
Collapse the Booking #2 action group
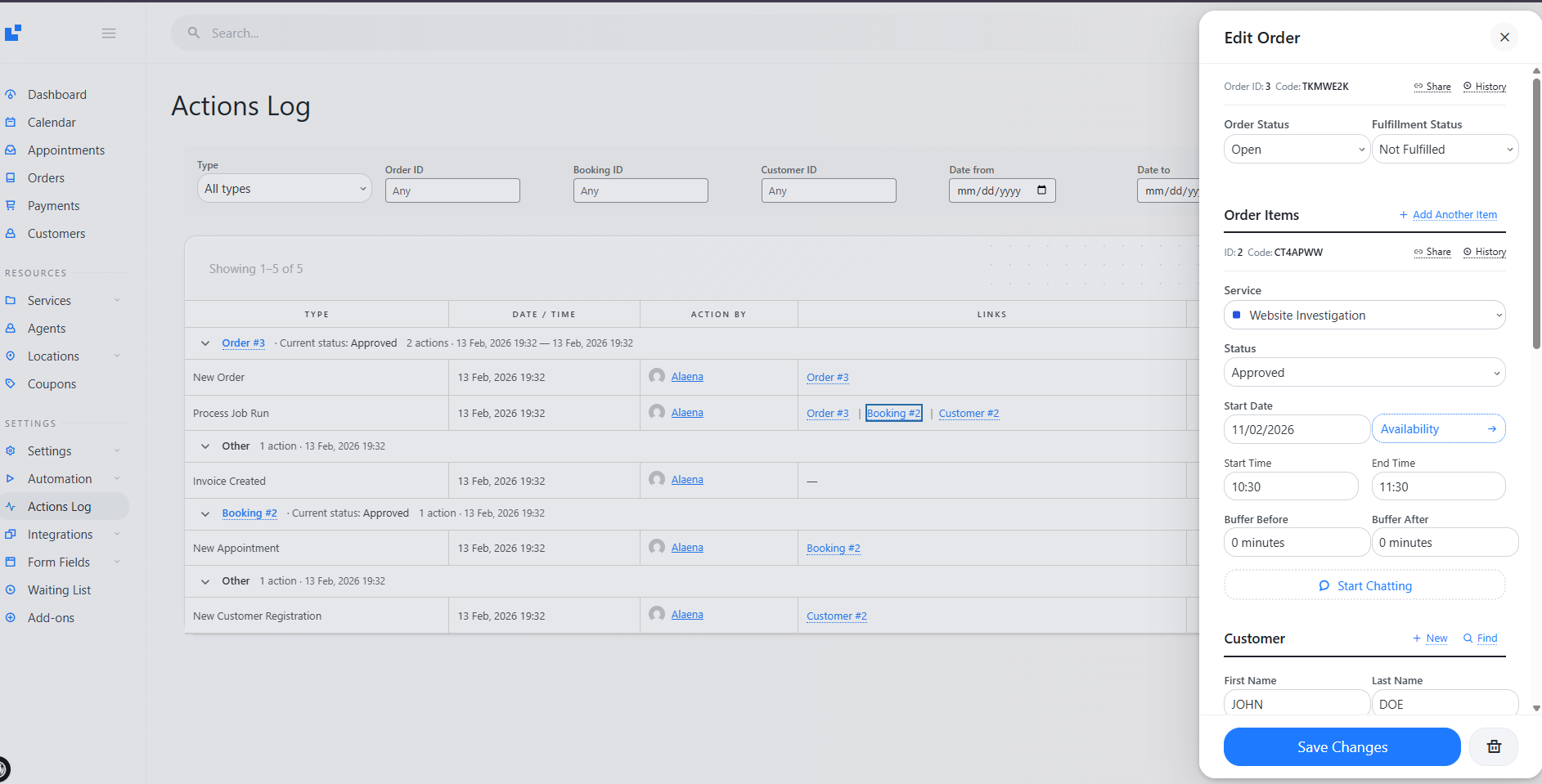[205, 513]
